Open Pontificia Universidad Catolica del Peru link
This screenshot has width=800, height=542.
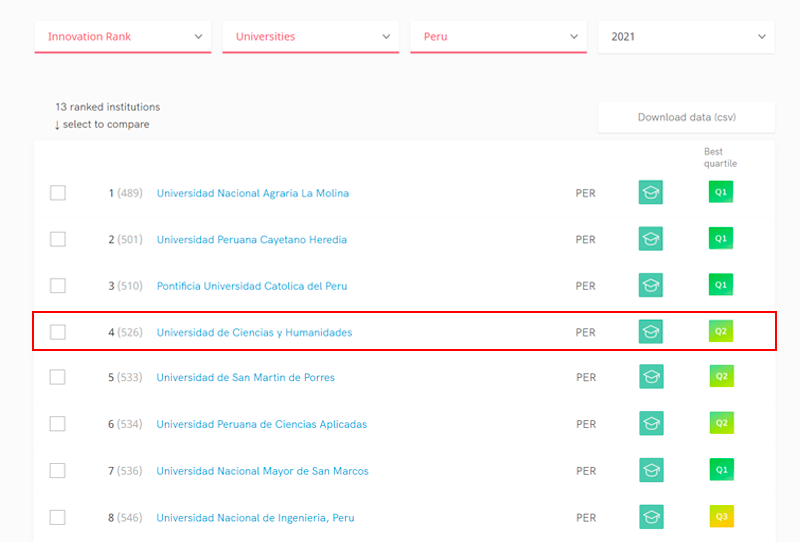click(x=252, y=286)
